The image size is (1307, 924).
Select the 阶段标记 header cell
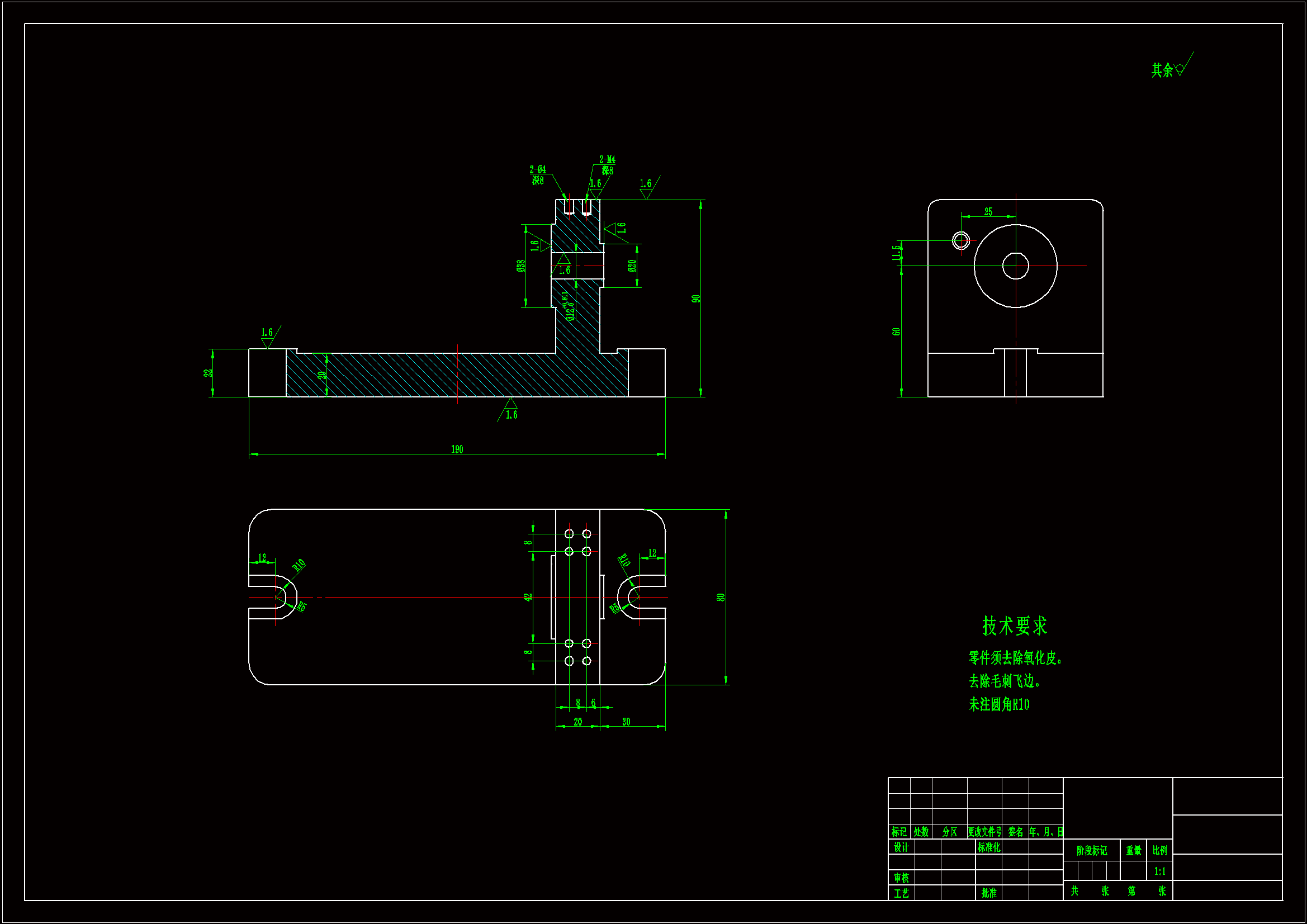click(x=1091, y=851)
